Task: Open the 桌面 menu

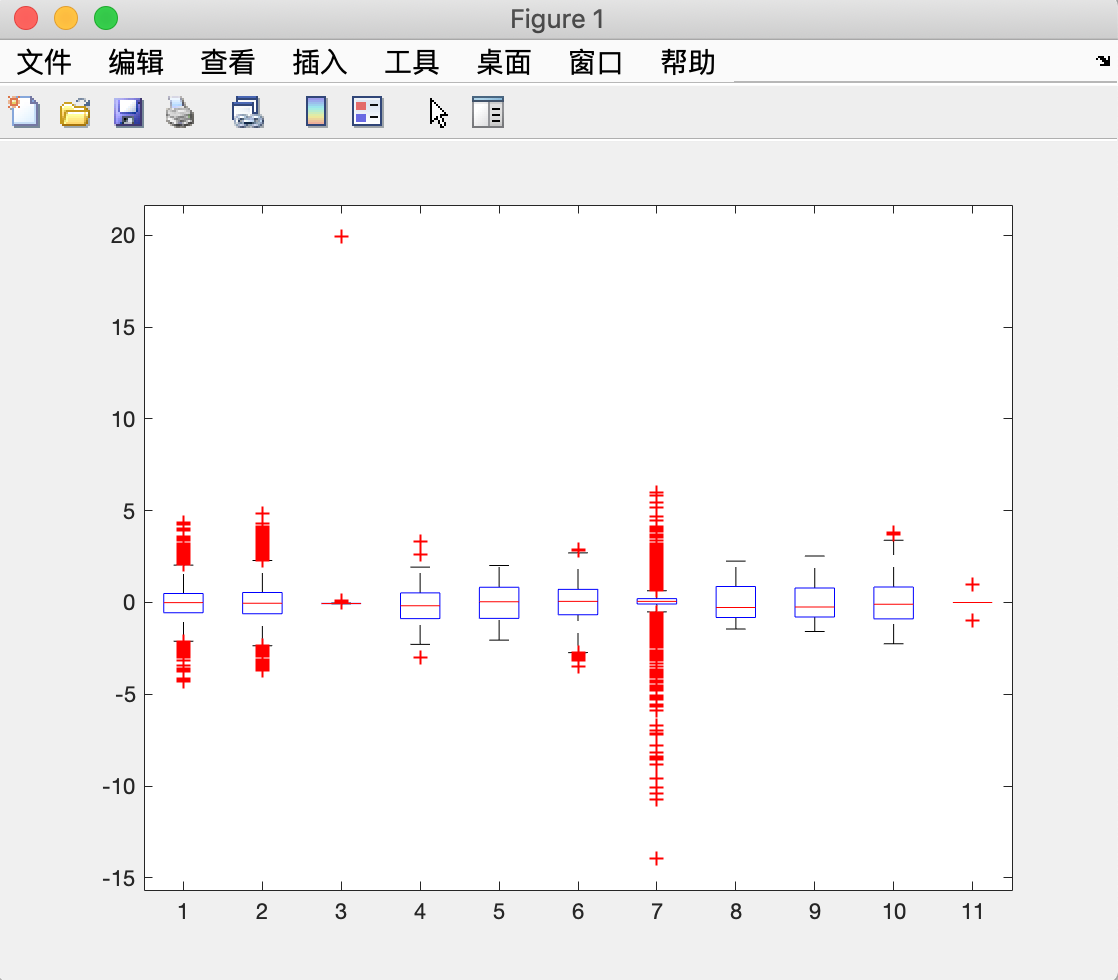Action: [x=504, y=62]
